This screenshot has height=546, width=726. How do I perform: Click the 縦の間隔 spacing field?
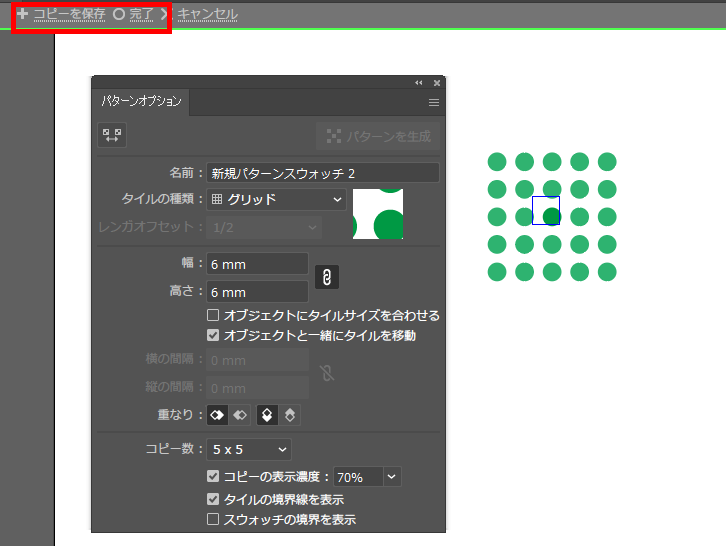257,388
